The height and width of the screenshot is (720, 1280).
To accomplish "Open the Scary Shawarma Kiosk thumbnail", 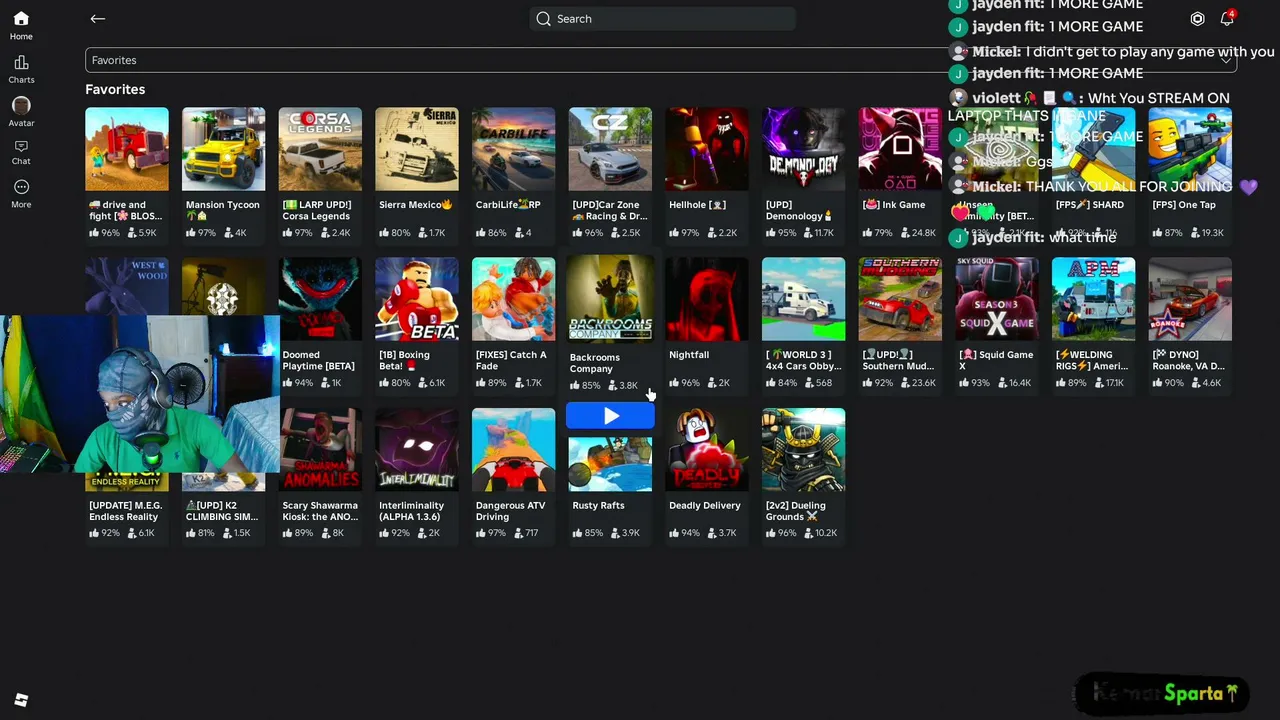I will tap(320, 449).
